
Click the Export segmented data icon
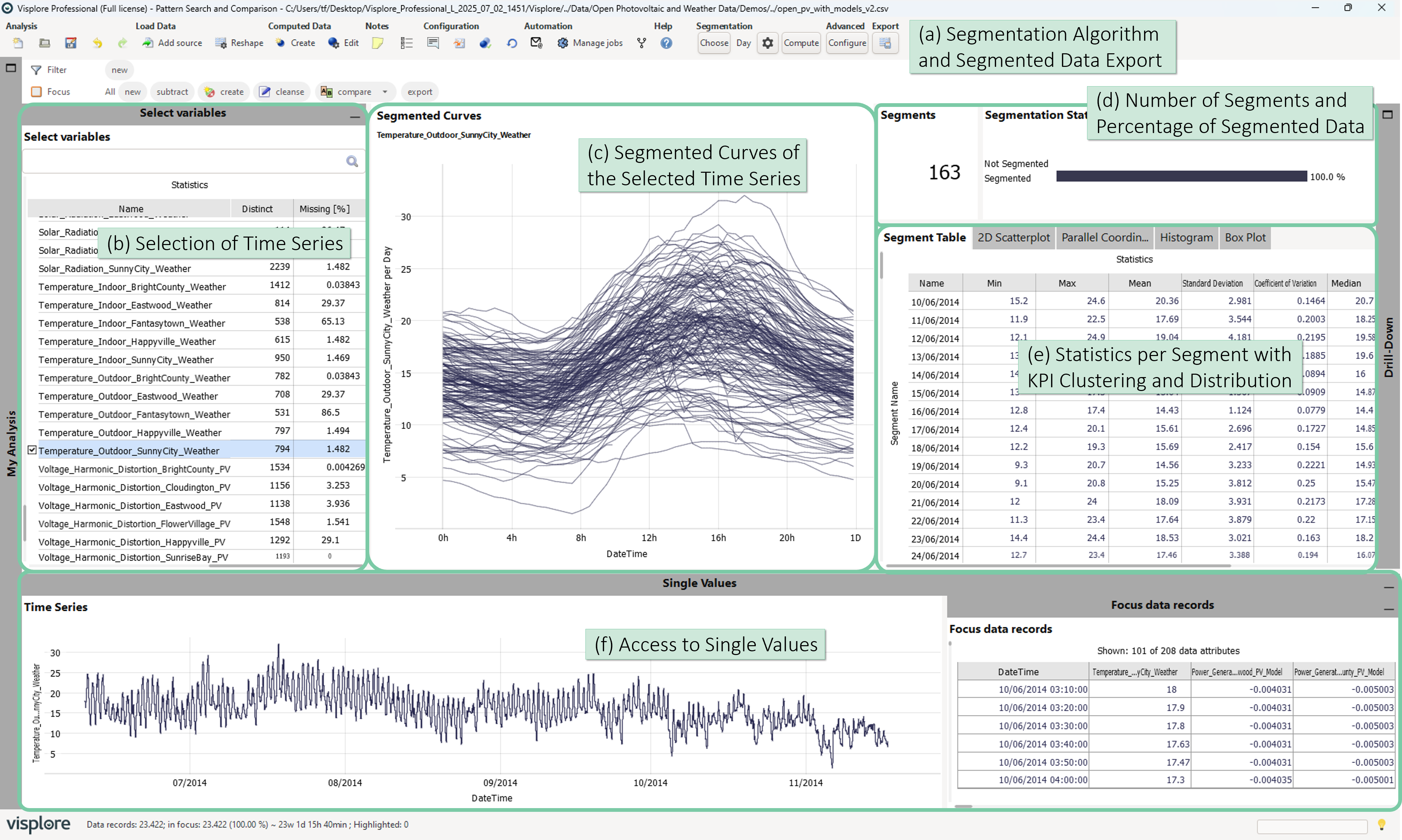[x=885, y=43]
